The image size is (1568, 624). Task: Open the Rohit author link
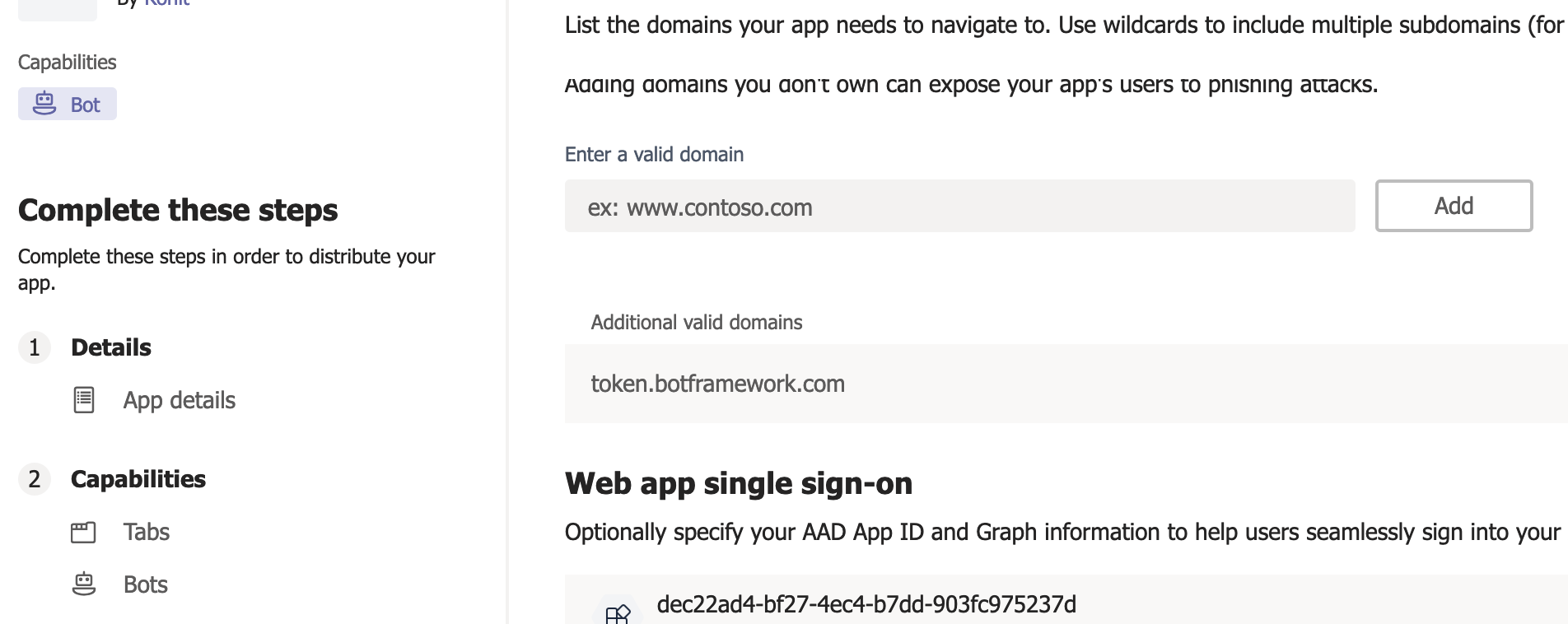pyautogui.click(x=166, y=3)
